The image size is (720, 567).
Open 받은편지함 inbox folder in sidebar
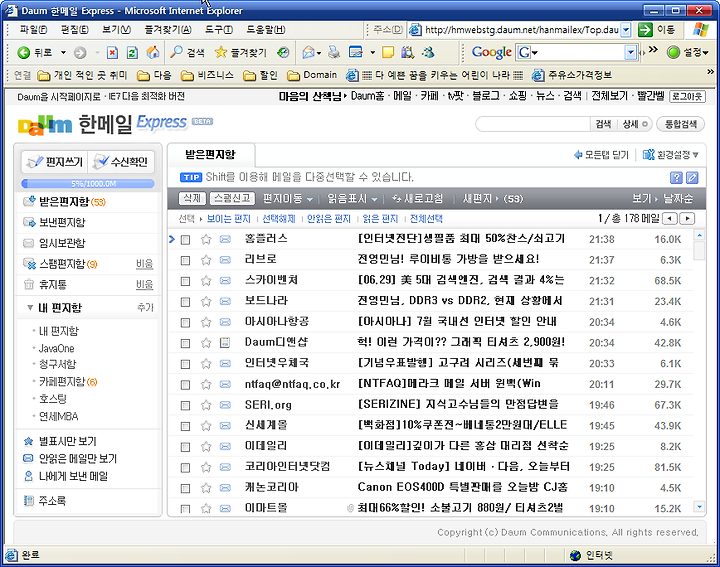[x=64, y=202]
